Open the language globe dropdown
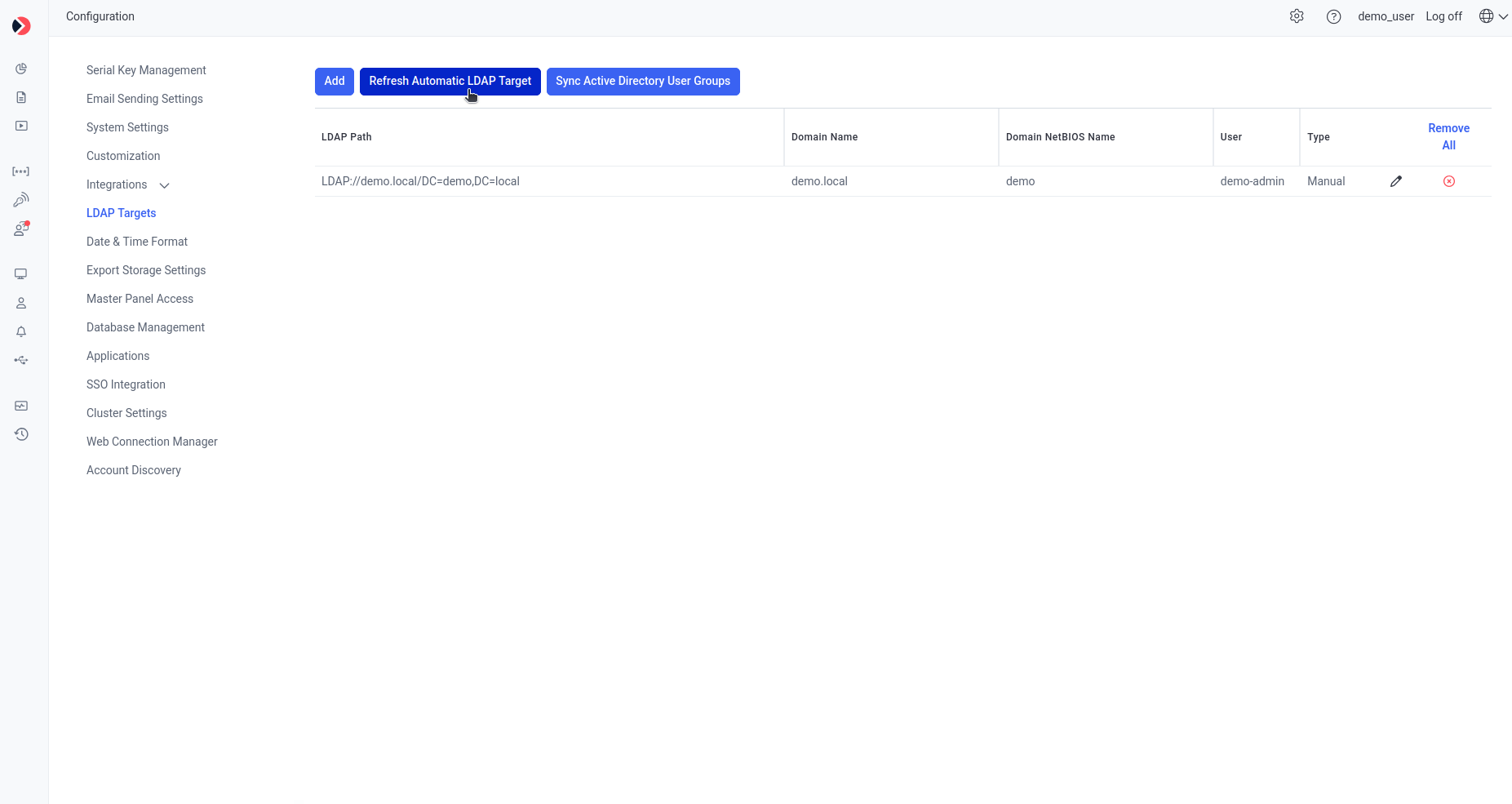 click(1493, 16)
